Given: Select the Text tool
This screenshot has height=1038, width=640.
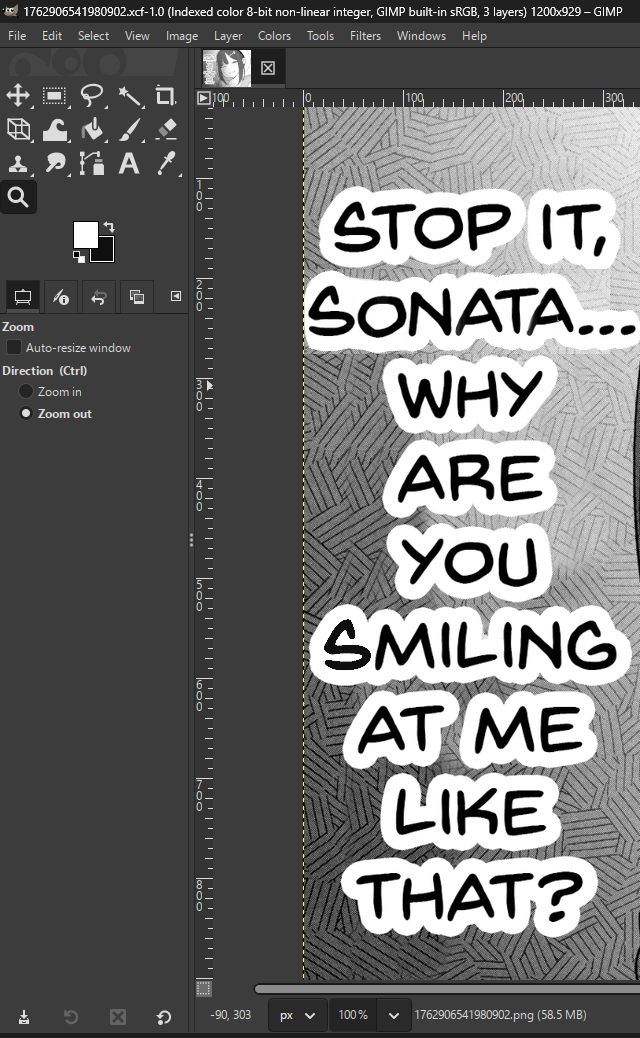Looking at the screenshot, I should tap(129, 163).
